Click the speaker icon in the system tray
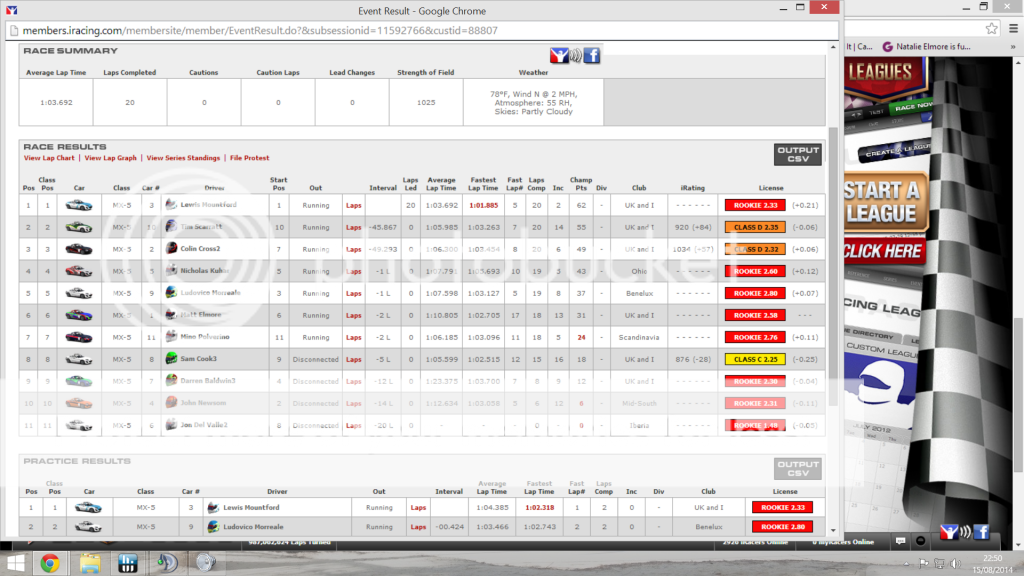This screenshot has height=576, width=1024. click(x=955, y=564)
